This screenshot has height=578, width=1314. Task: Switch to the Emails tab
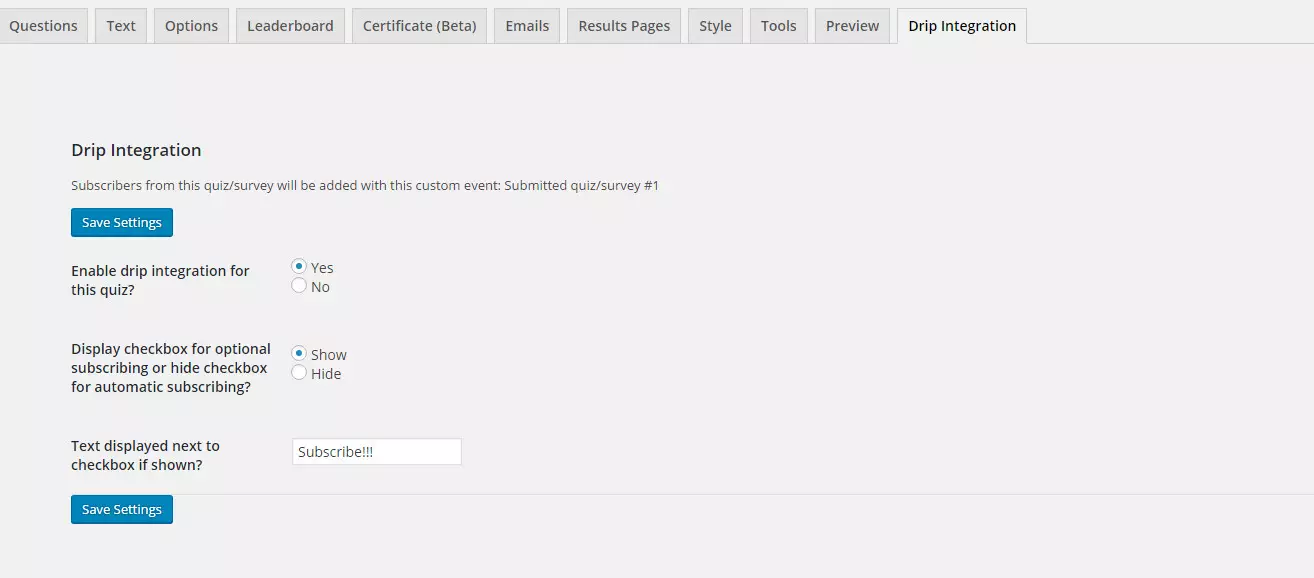527,26
